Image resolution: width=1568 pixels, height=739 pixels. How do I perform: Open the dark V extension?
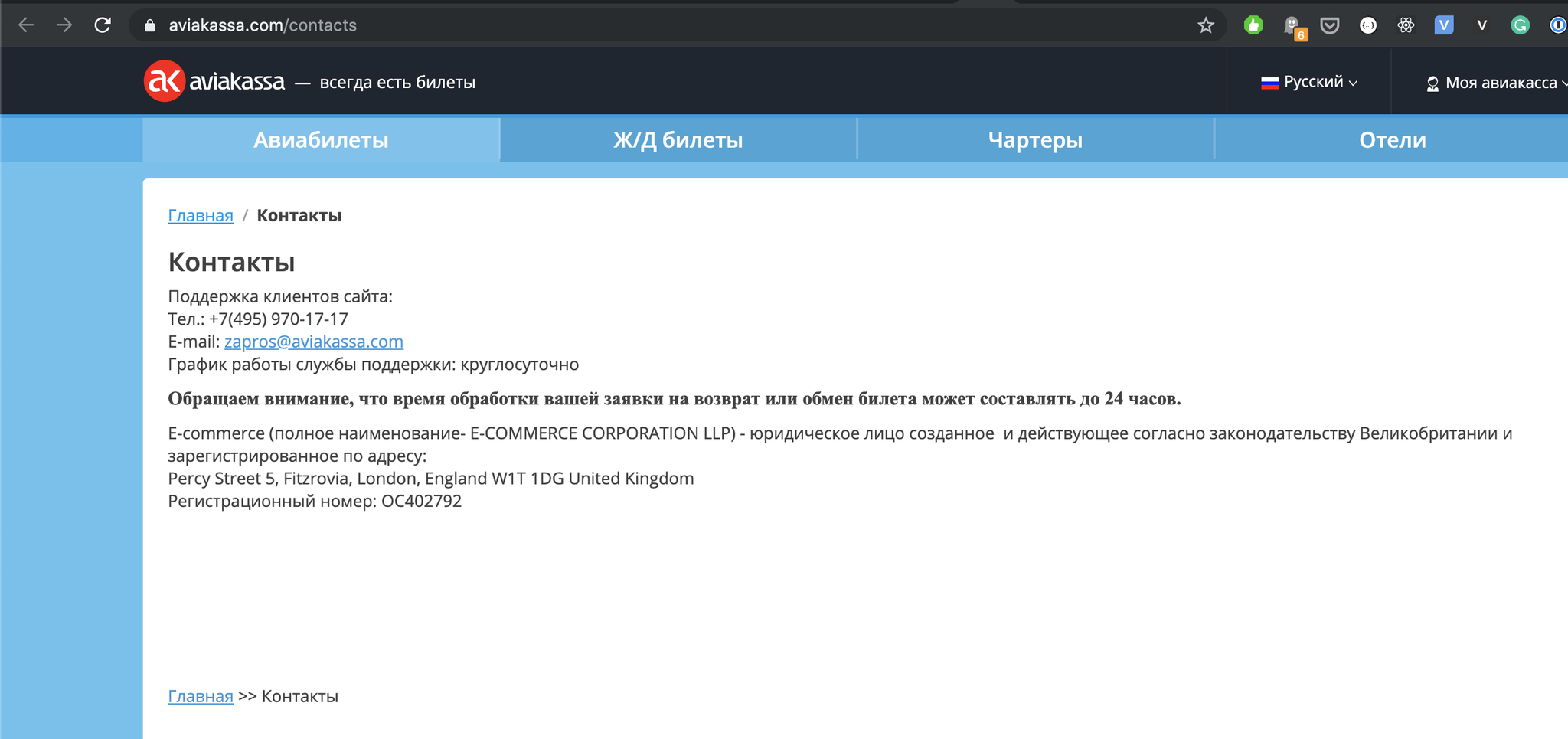[x=1482, y=25]
